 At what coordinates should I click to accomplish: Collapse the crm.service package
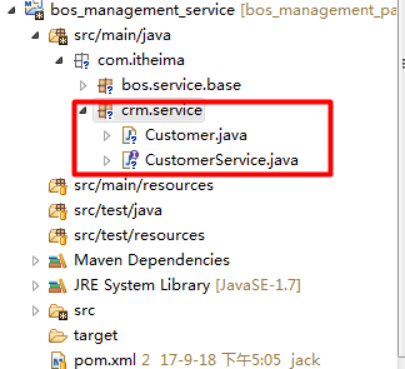point(83,110)
